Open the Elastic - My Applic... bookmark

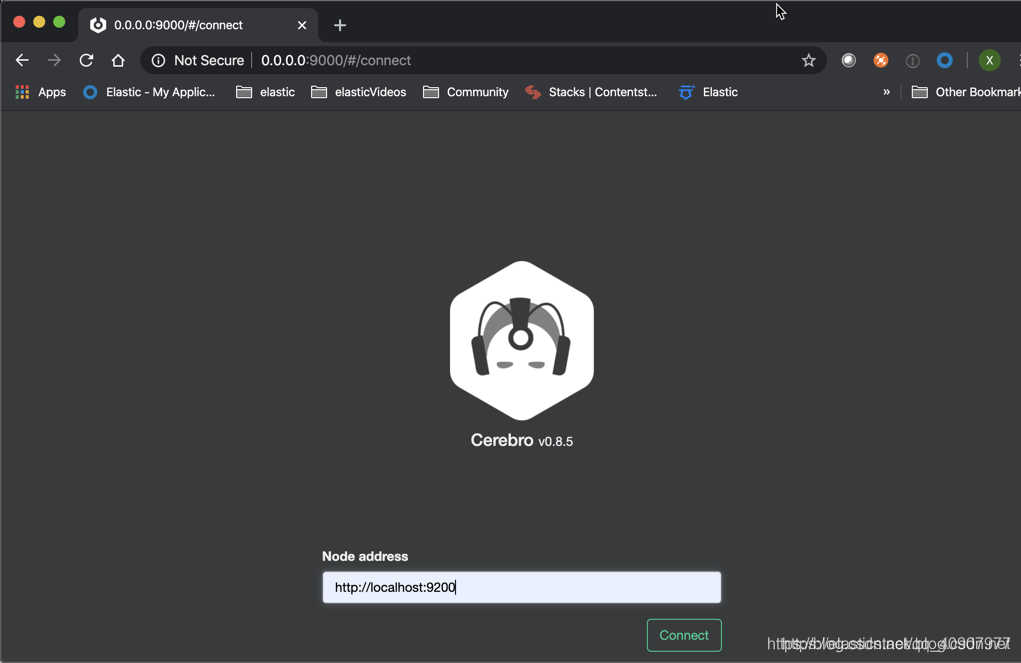coord(149,92)
